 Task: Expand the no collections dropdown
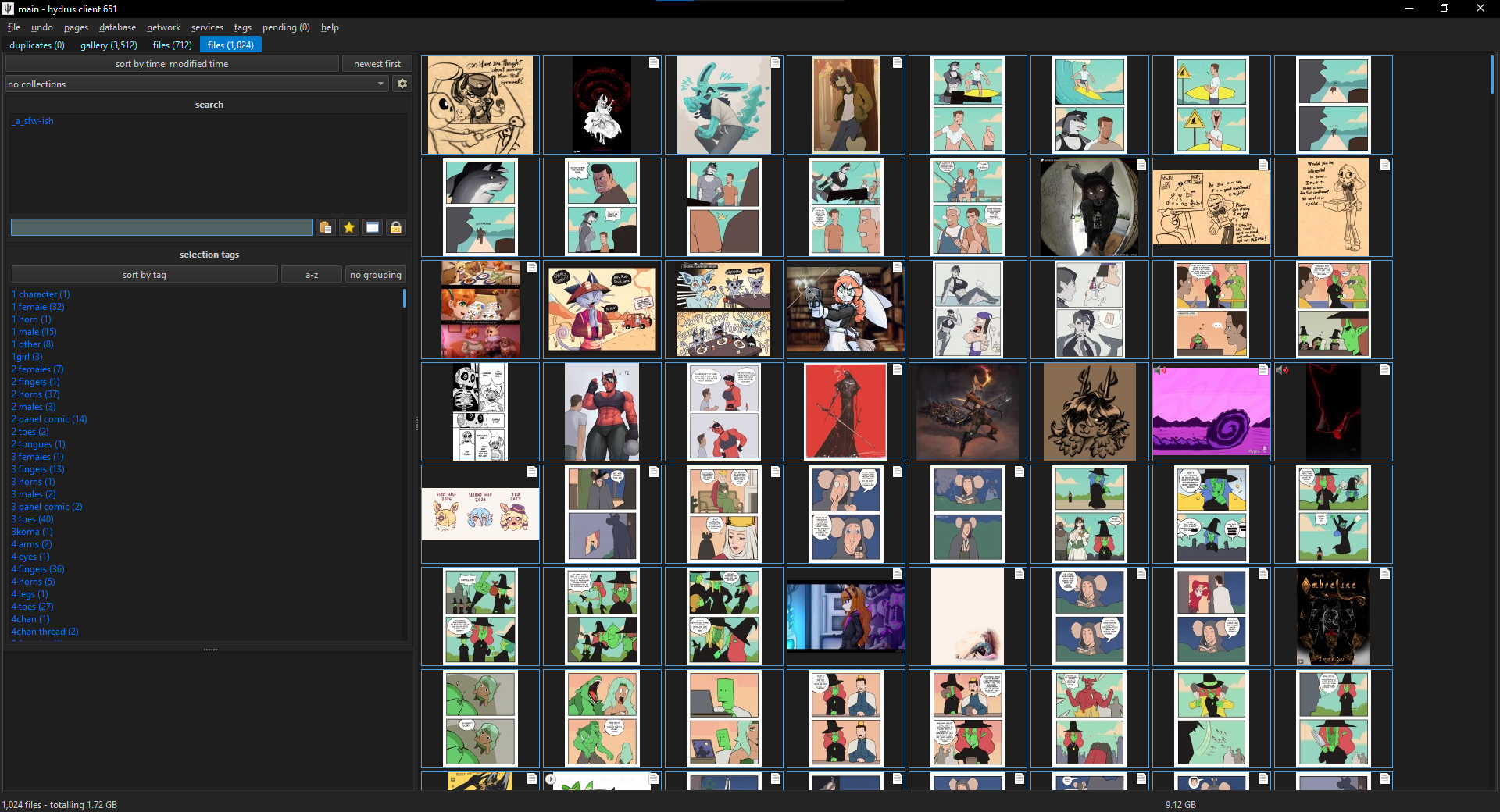point(197,84)
